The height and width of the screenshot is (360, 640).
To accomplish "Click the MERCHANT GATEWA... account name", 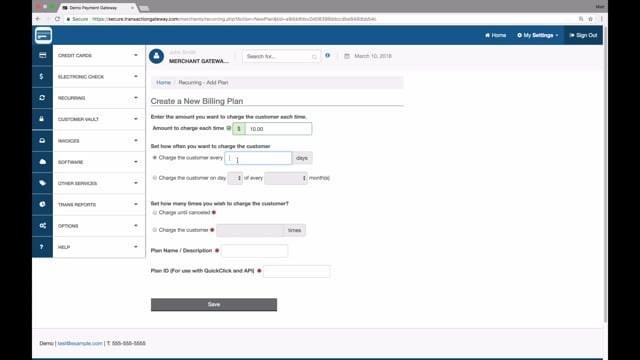I will point(199,61).
